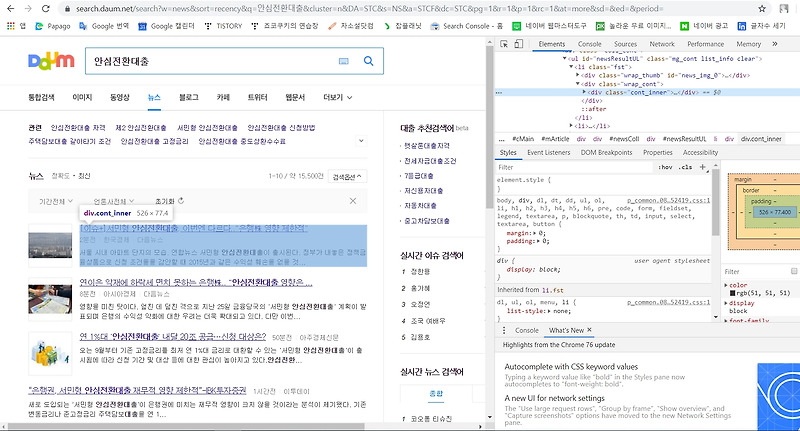The image size is (800, 431).
Task: Close the filter bar with the X icon
Action: (x=353, y=201)
